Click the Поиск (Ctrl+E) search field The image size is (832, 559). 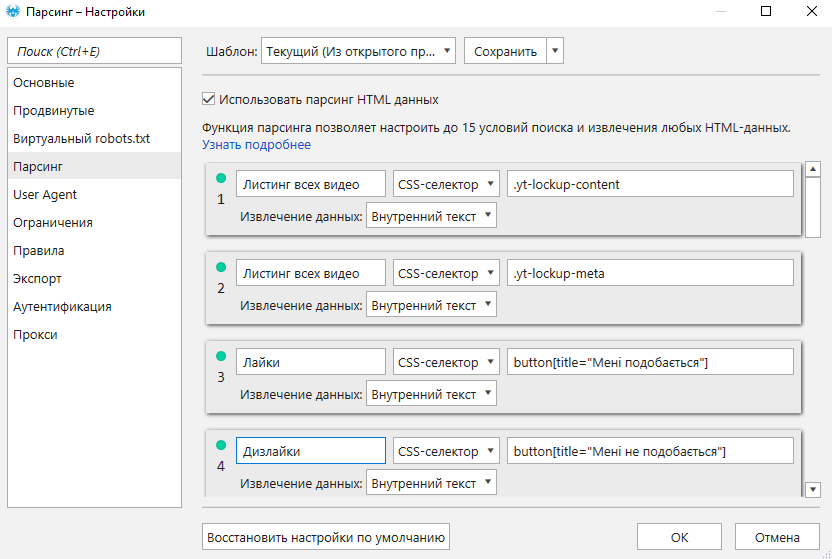coord(94,51)
